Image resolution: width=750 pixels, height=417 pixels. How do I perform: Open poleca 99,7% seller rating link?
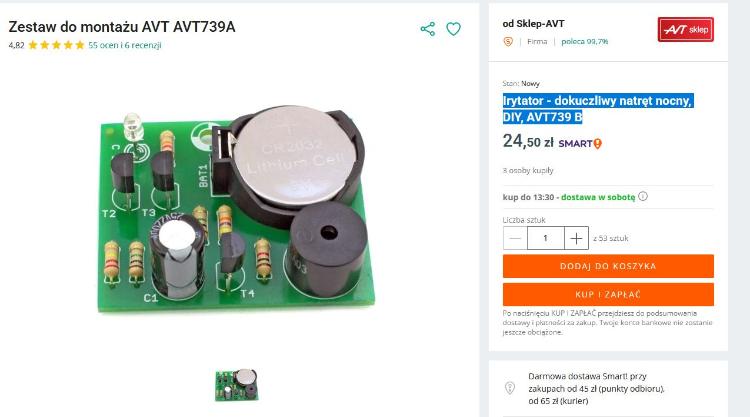(585, 42)
